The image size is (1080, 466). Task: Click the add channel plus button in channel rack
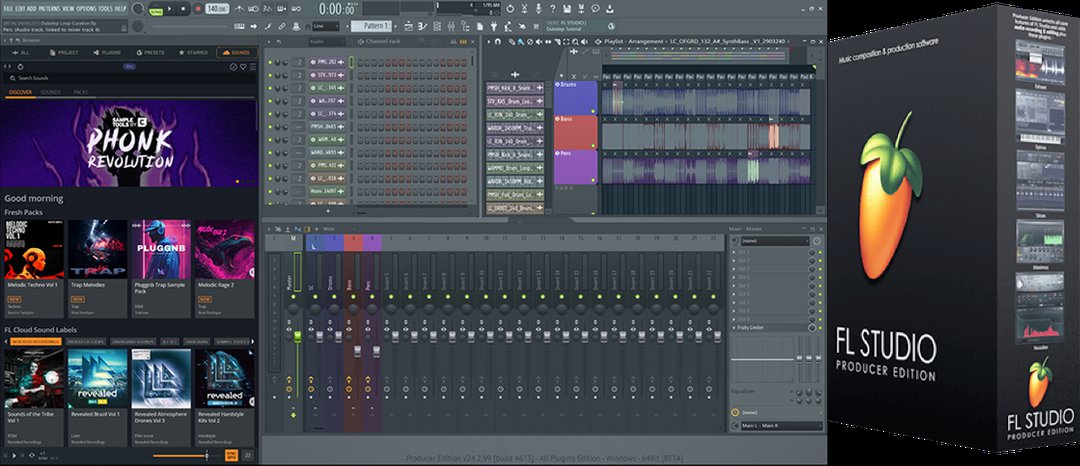328,211
